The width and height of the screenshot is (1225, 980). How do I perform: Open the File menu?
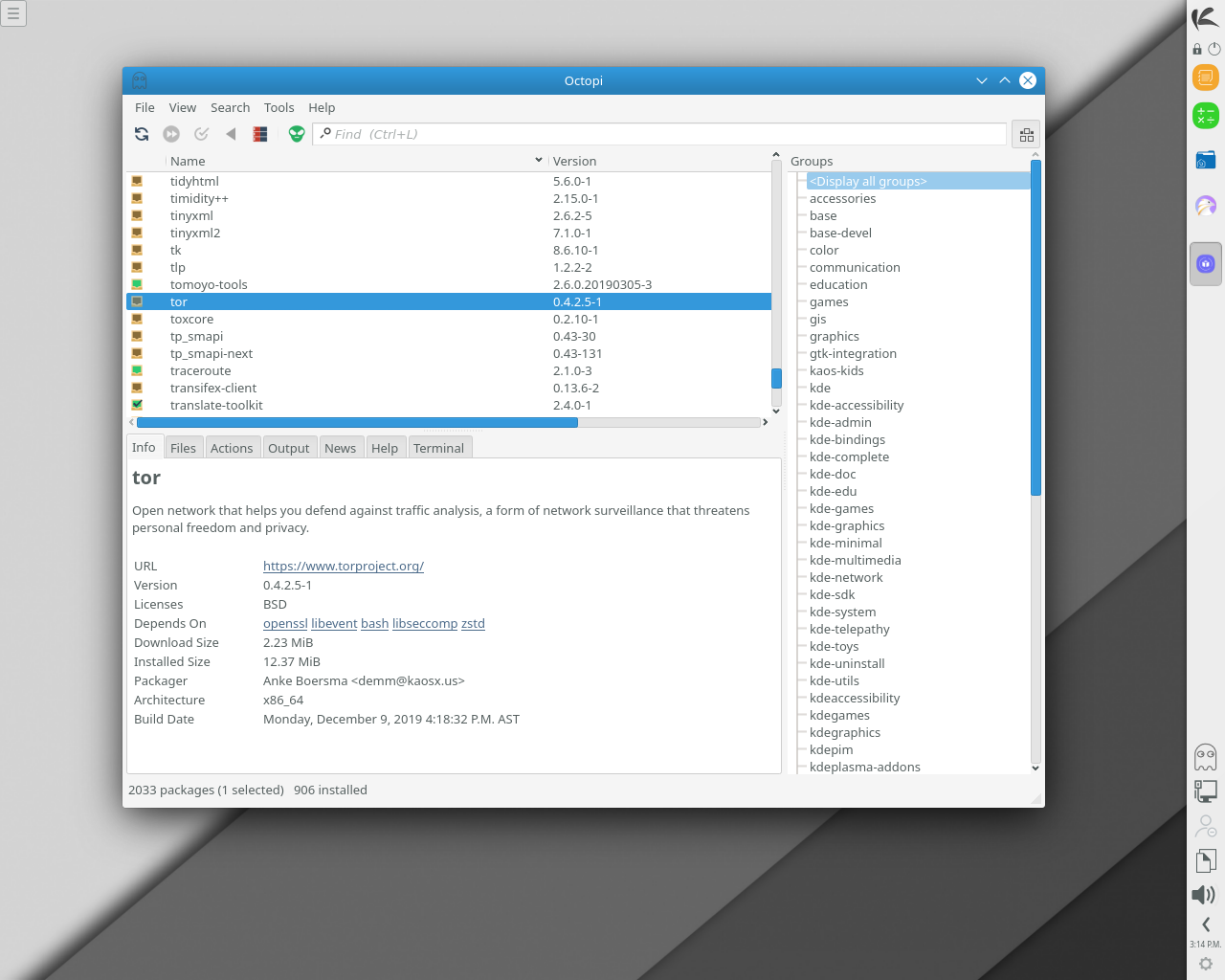[x=145, y=107]
